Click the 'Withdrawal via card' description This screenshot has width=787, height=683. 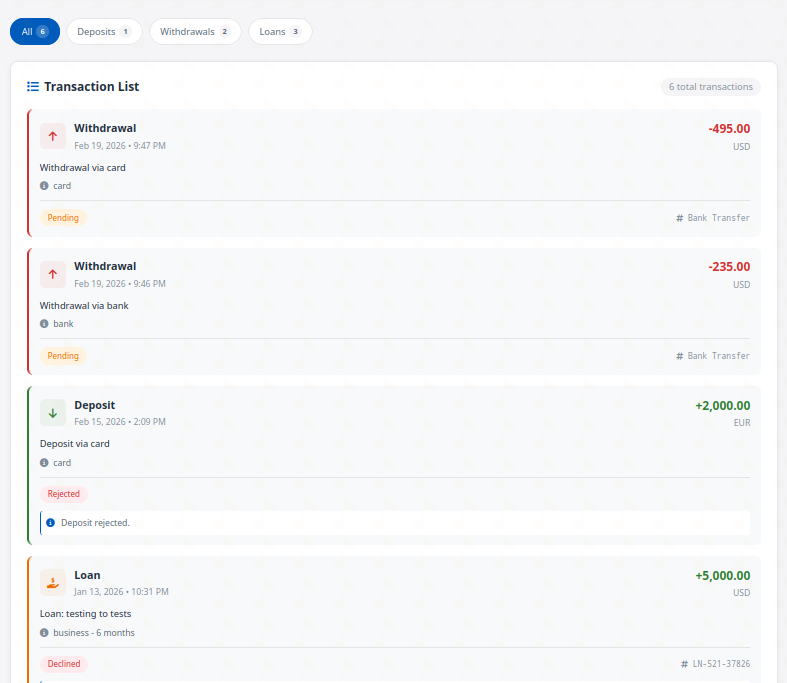[83, 168]
